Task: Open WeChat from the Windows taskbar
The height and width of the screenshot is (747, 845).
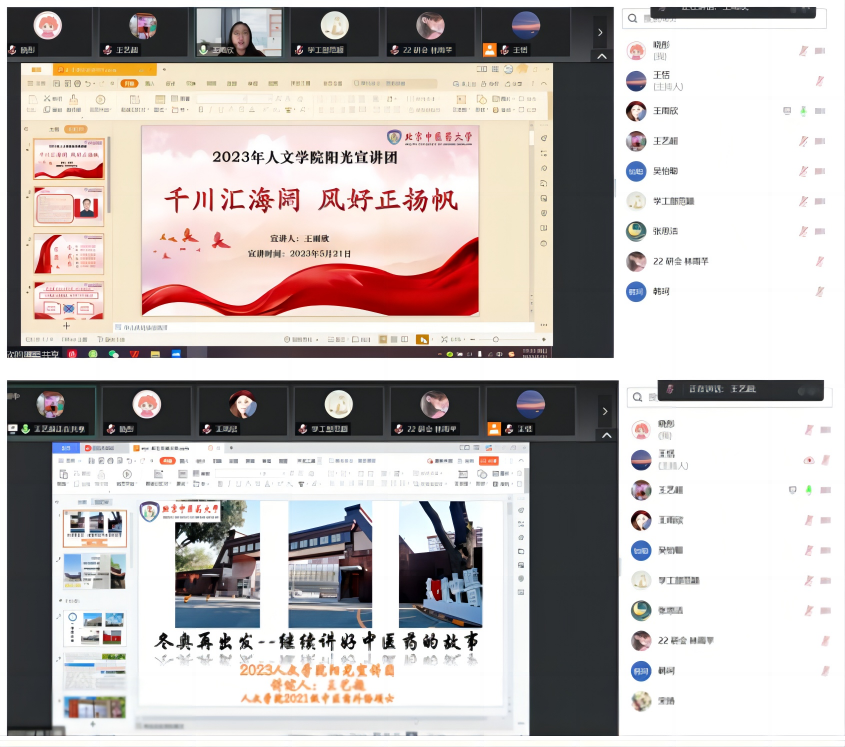Action: tap(113, 353)
